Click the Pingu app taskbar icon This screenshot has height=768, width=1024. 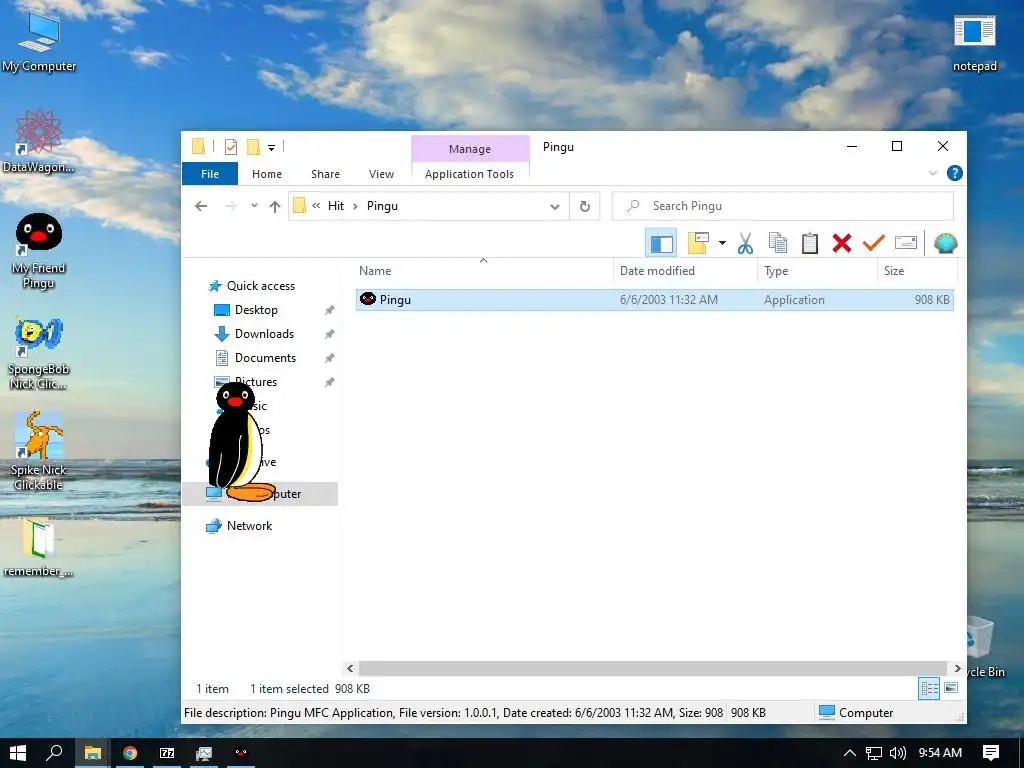coord(241,753)
